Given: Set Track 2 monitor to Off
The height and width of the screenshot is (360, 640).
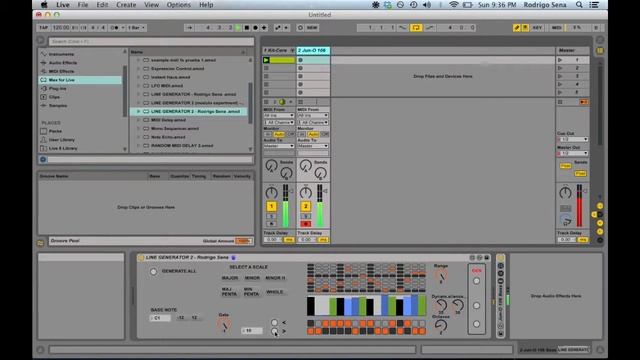Looking at the screenshot, I should point(324,134).
